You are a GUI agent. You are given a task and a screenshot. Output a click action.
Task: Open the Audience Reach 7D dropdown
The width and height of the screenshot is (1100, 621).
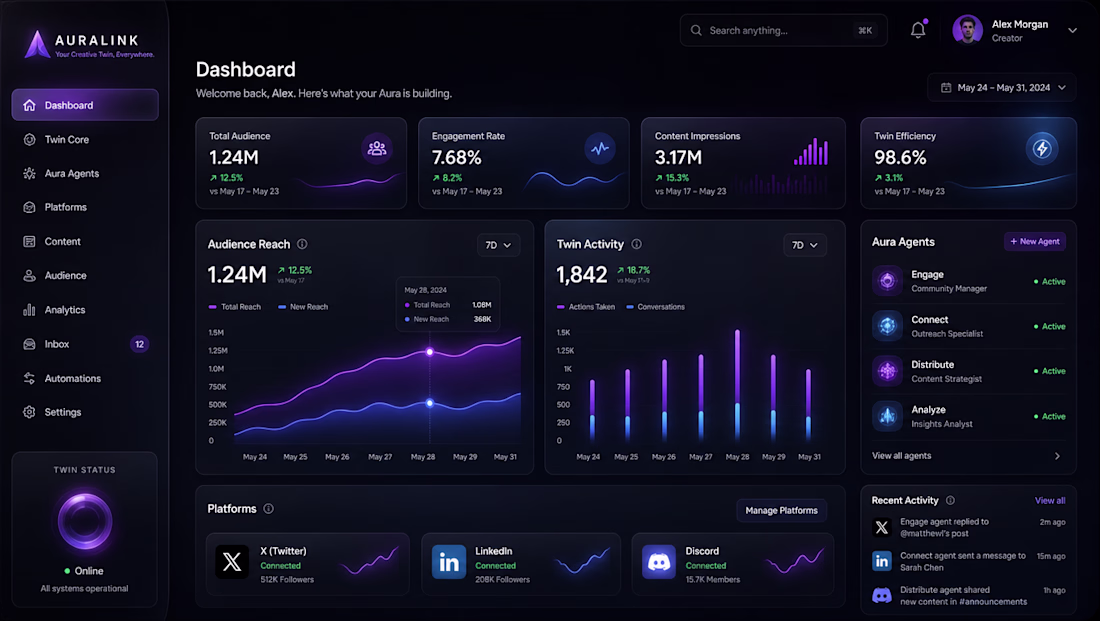click(499, 245)
